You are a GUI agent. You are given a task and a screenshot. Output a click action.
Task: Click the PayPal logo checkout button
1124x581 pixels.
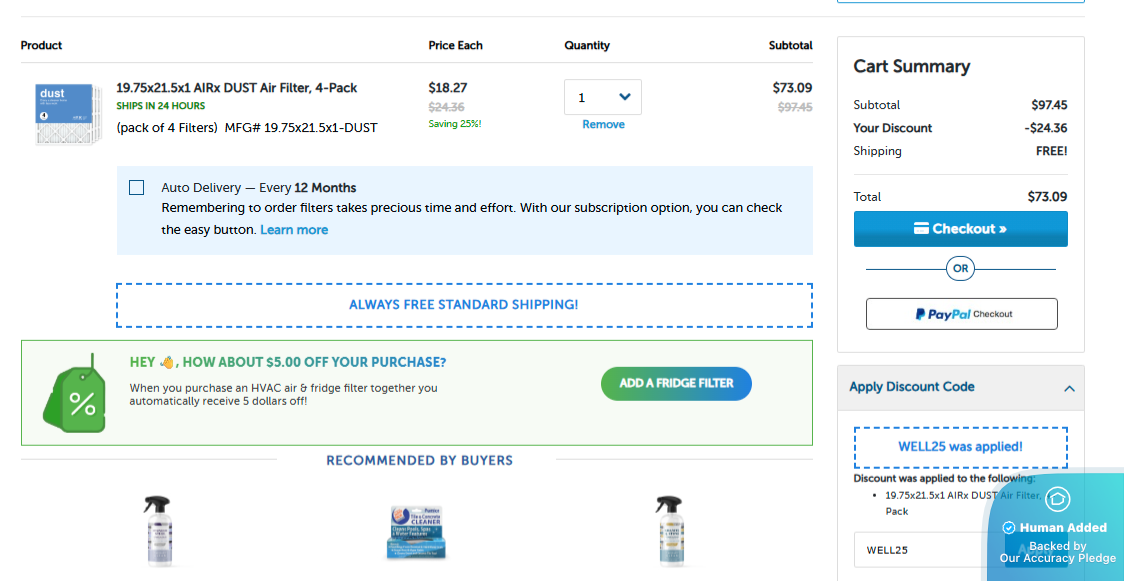pyautogui.click(x=961, y=314)
